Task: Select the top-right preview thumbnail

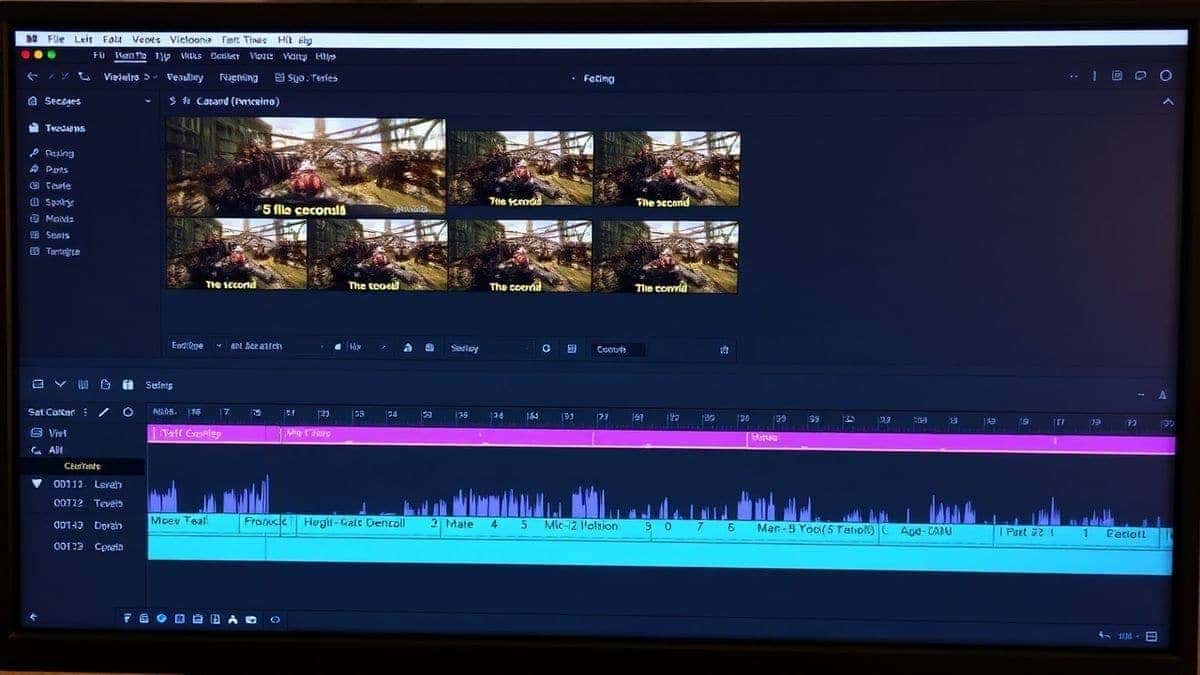Action: 667,169
